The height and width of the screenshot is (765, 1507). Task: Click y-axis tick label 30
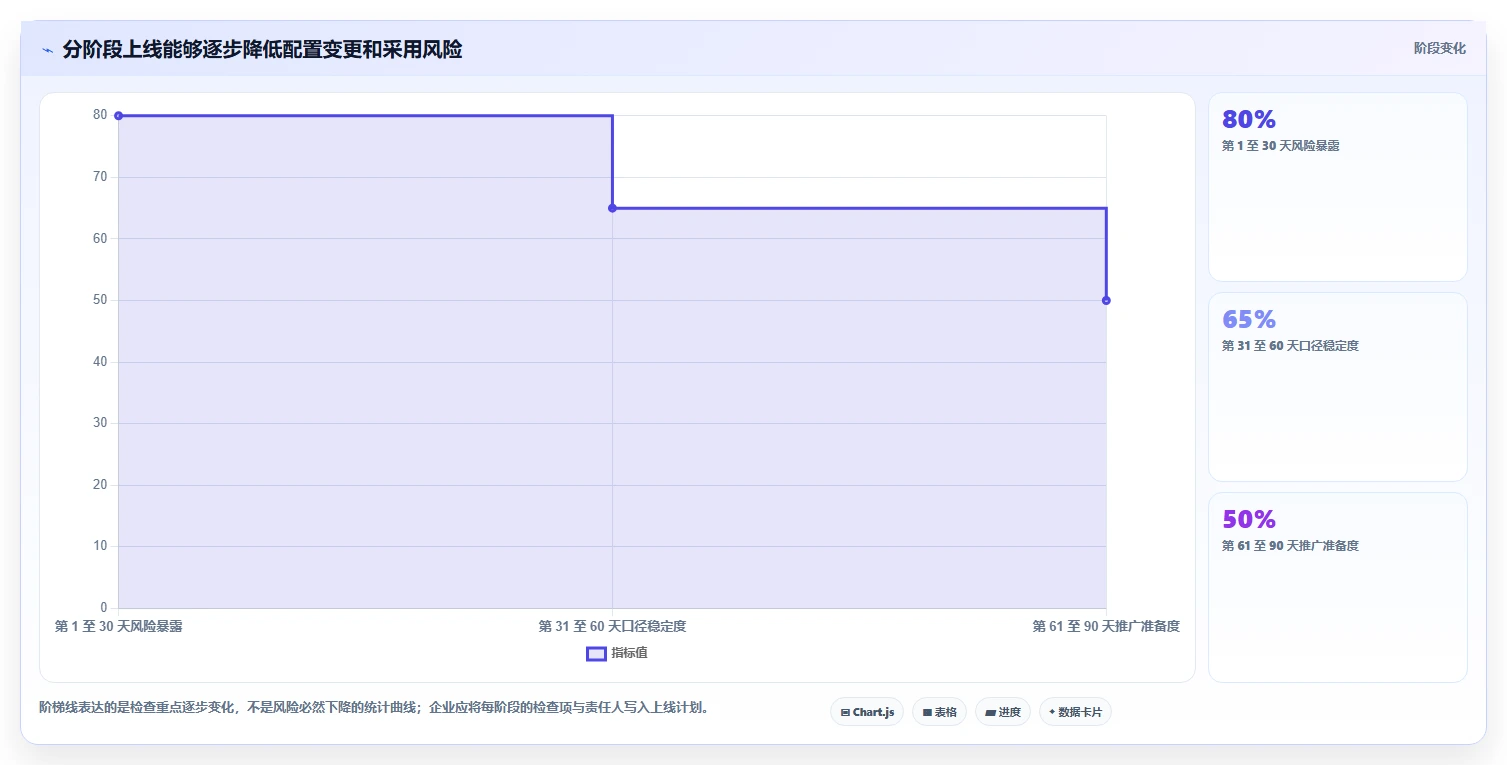click(100, 423)
